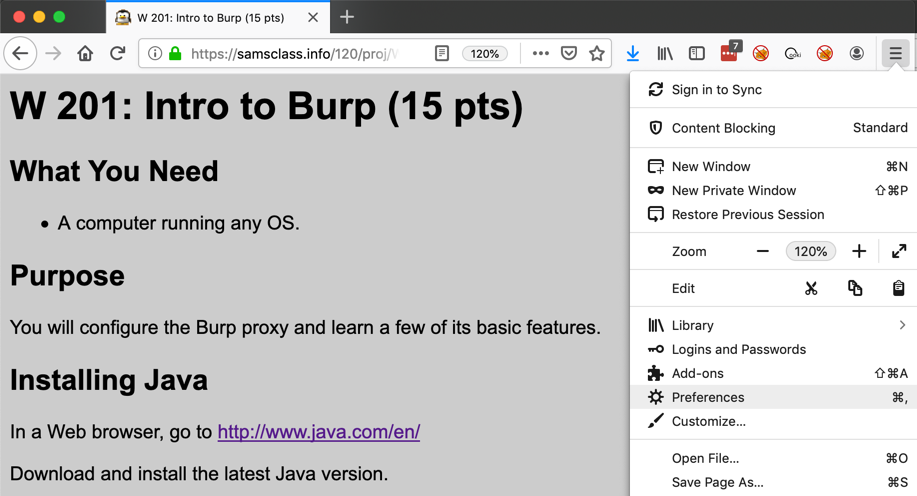The image size is (917, 496).
Task: Toggle Reader View icon in address bar
Action: click(442, 54)
